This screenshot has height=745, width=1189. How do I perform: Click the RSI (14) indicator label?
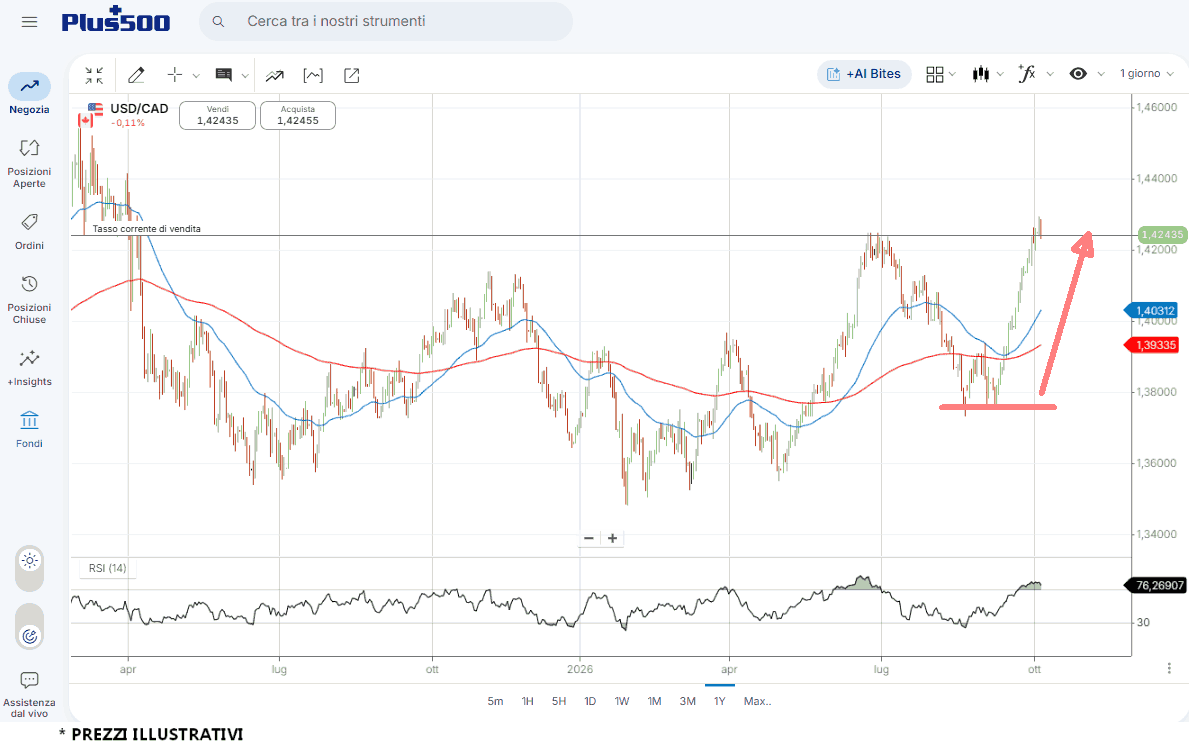(108, 568)
